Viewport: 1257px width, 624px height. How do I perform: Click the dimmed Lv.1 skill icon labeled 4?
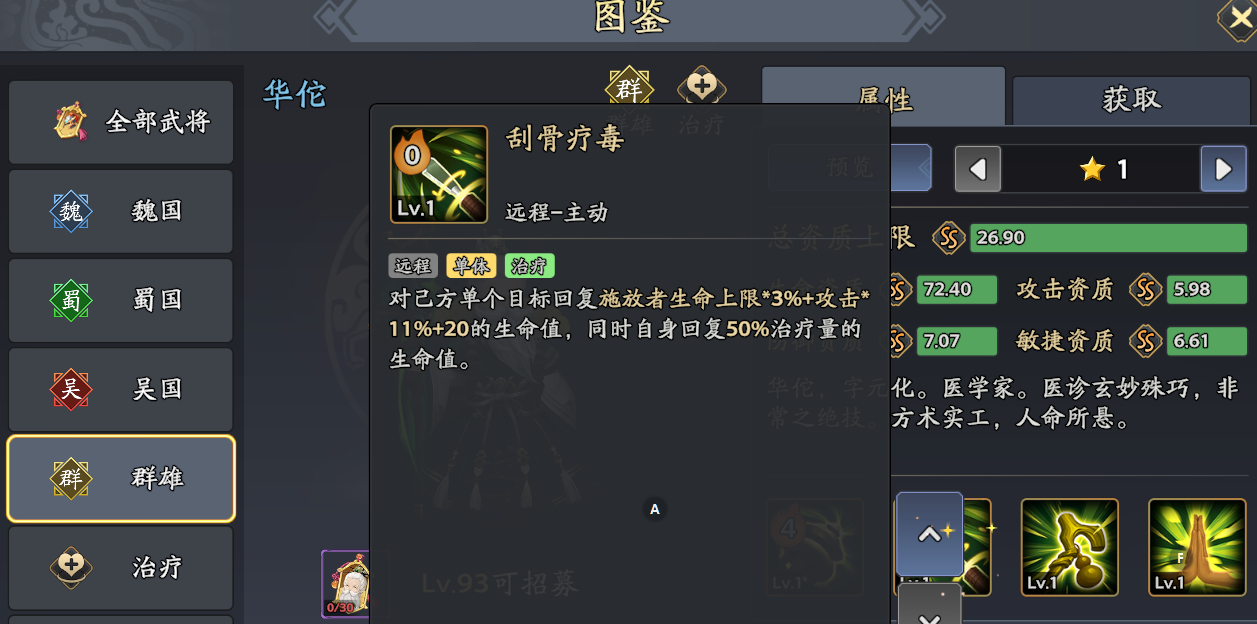[815, 547]
